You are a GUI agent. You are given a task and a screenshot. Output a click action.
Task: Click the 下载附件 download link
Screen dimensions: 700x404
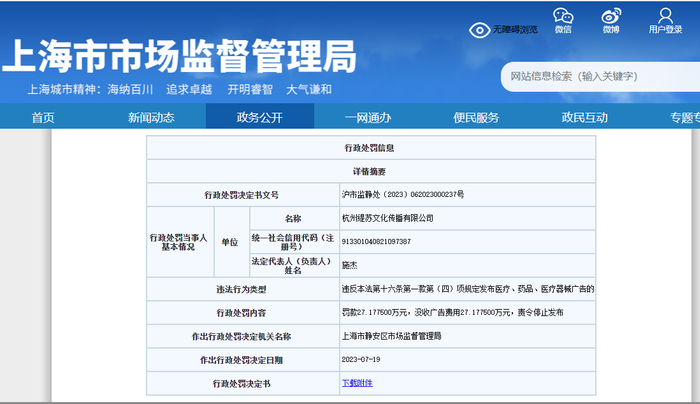pos(356,383)
